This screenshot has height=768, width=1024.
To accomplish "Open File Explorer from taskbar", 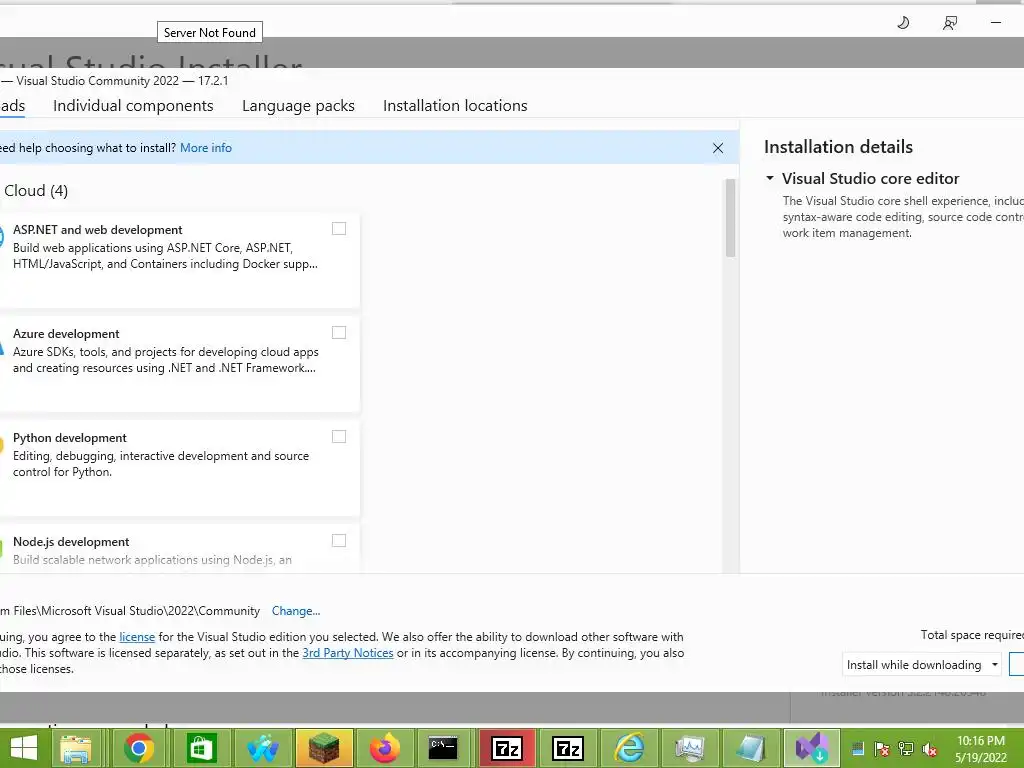I will pyautogui.click(x=75, y=748).
